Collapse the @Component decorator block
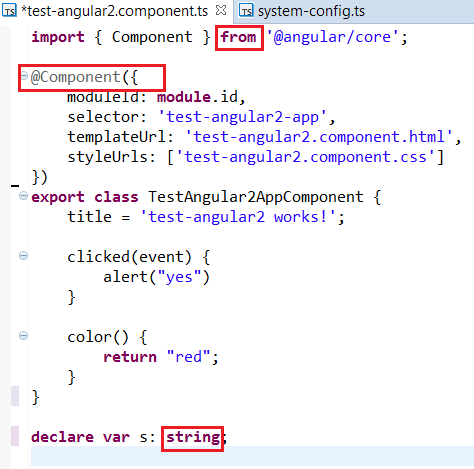Screen dimensions: 474x469 pyautogui.click(x=24, y=76)
